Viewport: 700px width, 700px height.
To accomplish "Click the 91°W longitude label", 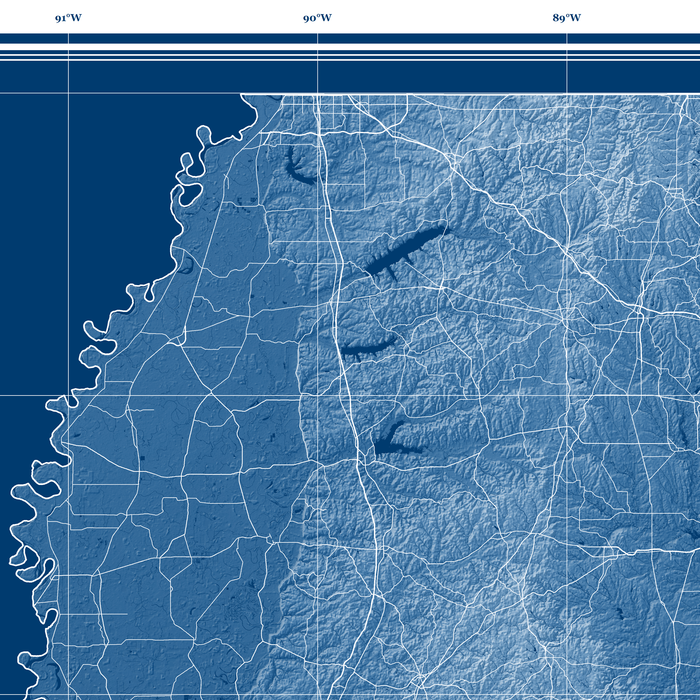I will click(x=68, y=18).
